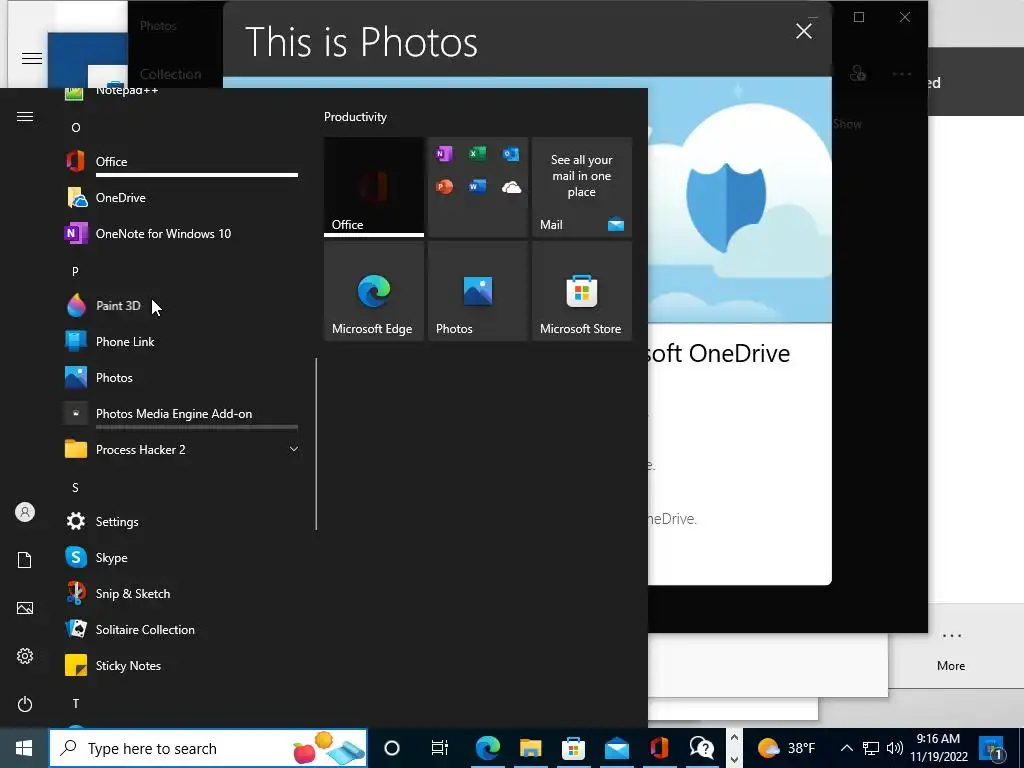Launch Paint 3D from the Start menu
Image resolution: width=1024 pixels, height=768 pixels.
tap(181, 306)
